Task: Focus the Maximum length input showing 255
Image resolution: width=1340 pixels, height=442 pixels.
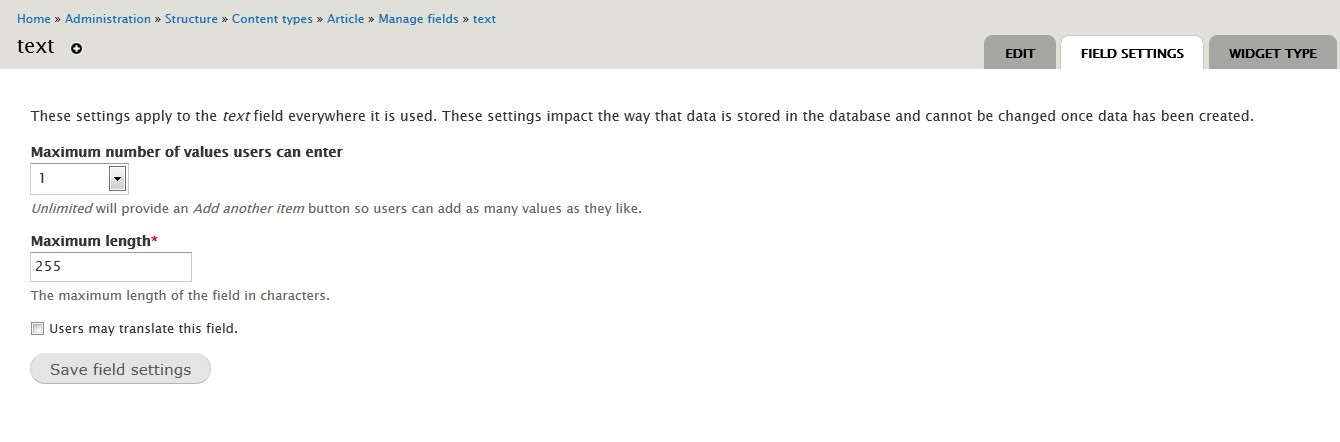Action: click(111, 267)
